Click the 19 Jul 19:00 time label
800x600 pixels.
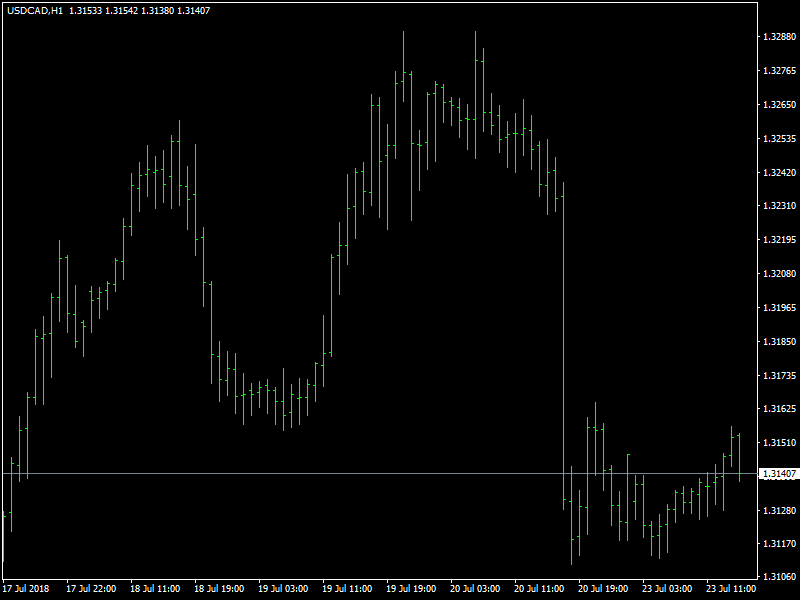(411, 589)
